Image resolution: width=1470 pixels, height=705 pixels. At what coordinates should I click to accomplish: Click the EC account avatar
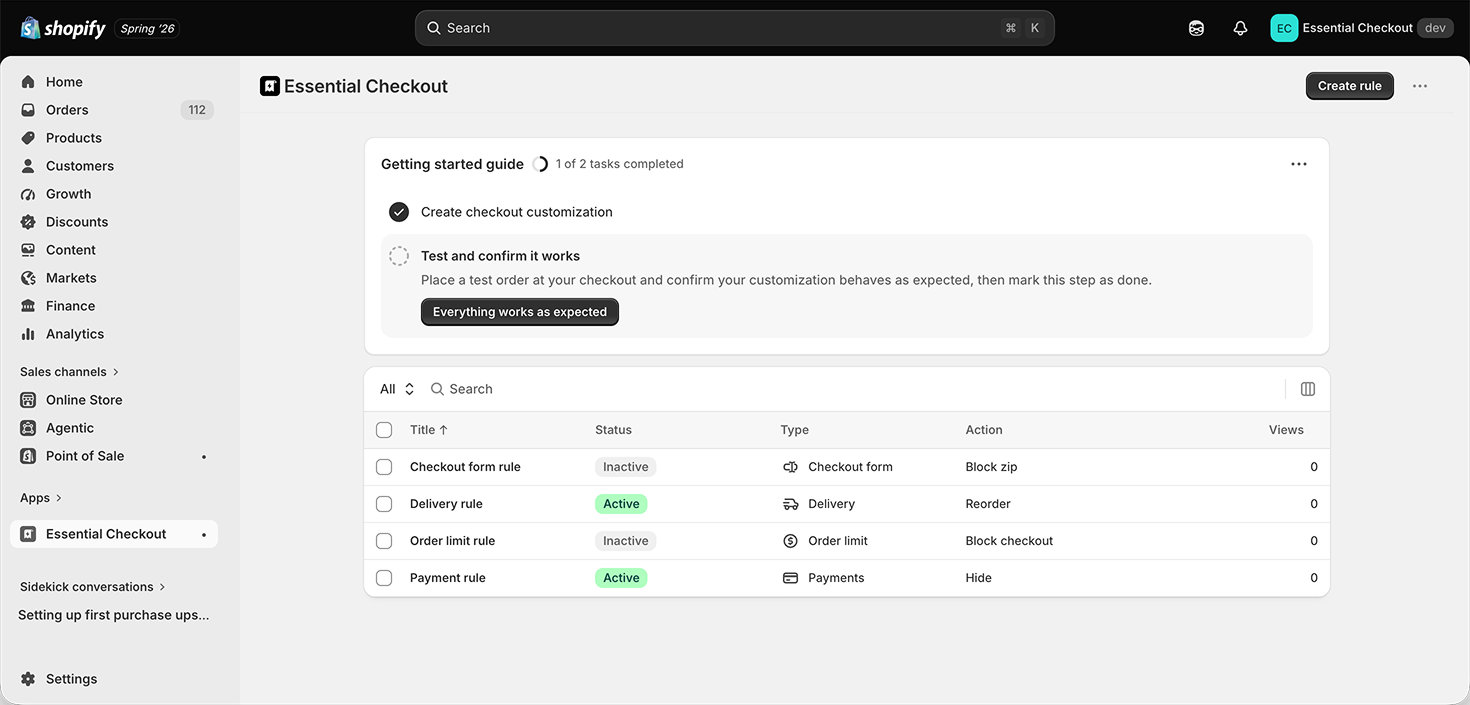coord(1284,28)
